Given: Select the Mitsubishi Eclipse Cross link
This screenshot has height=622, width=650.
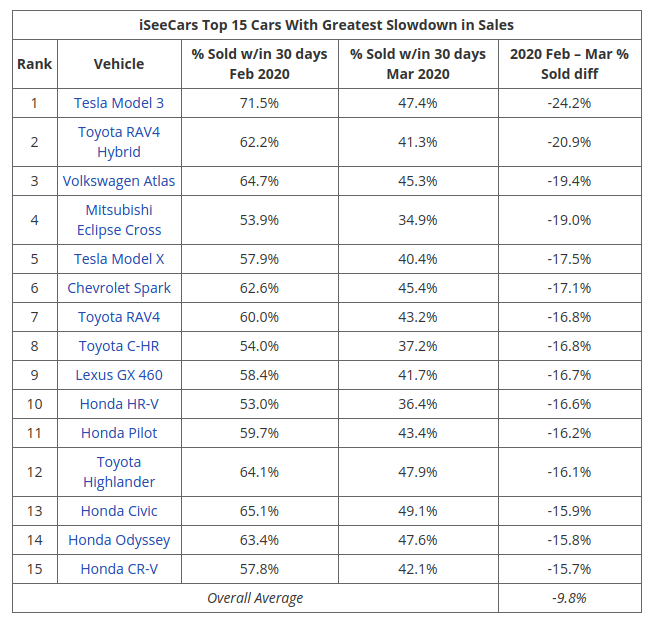Looking at the screenshot, I should click(119, 220).
